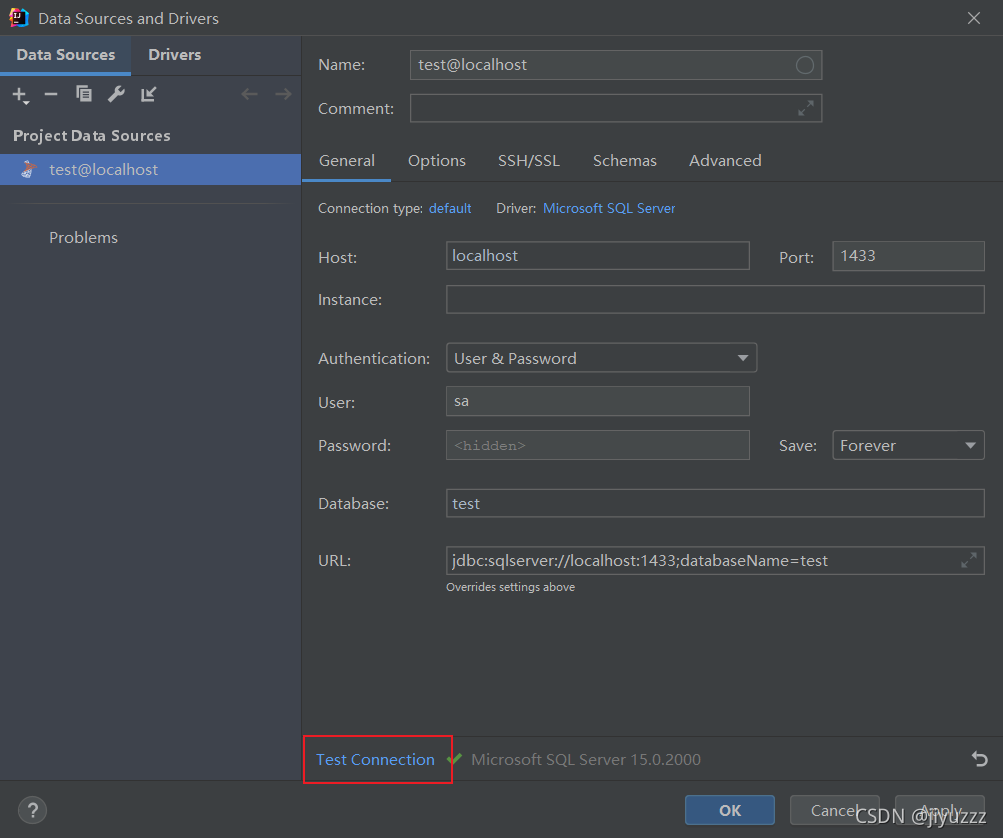Open the Advanced tab
This screenshot has height=838, width=1003.
click(x=725, y=161)
